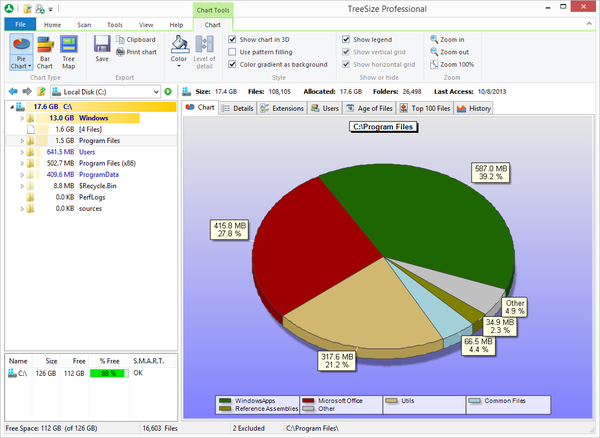Open the View ribbon tab

[146, 24]
